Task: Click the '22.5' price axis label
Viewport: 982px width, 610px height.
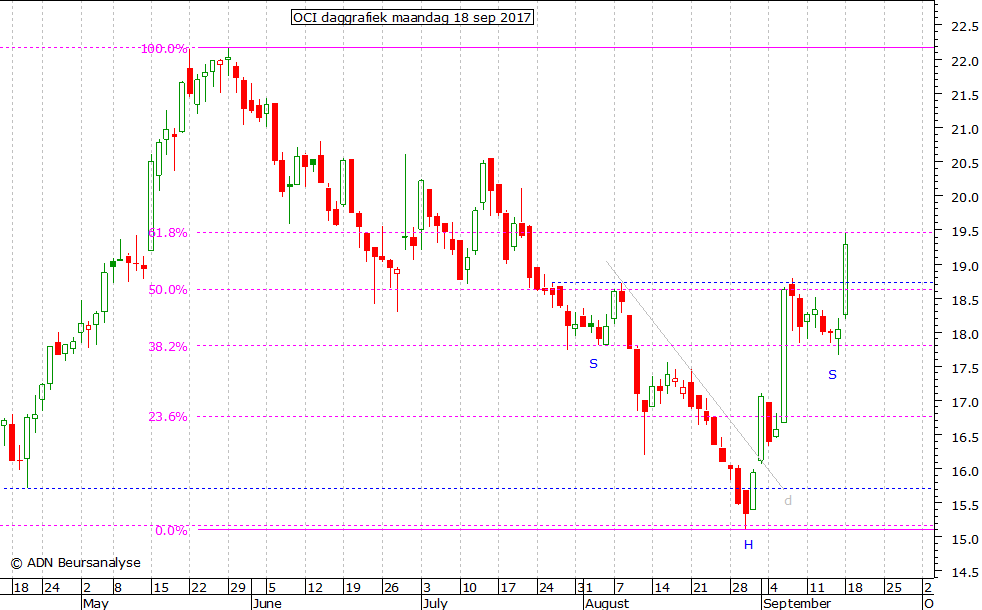Action: (964, 27)
